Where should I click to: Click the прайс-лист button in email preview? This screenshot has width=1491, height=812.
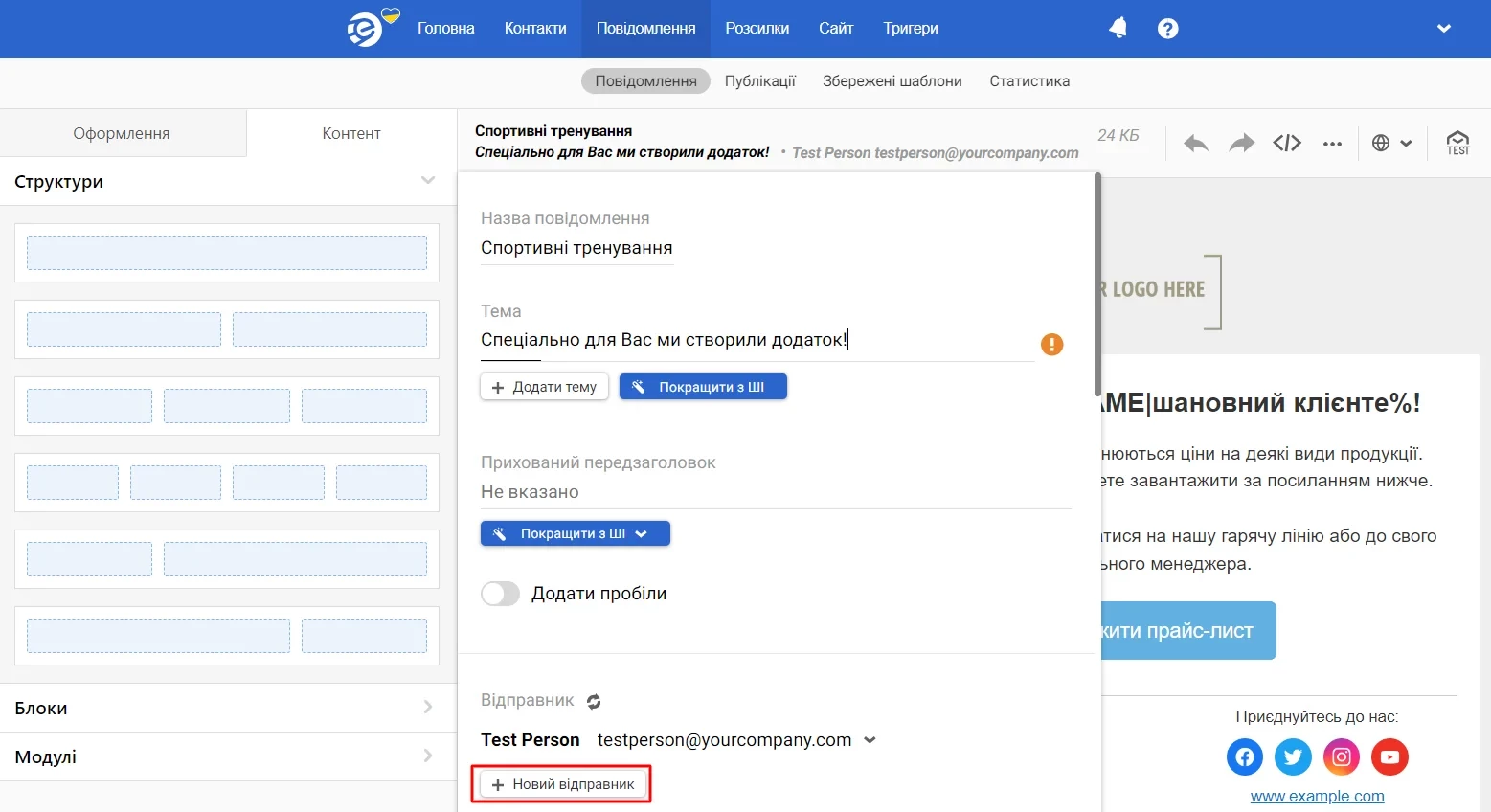(1187, 631)
